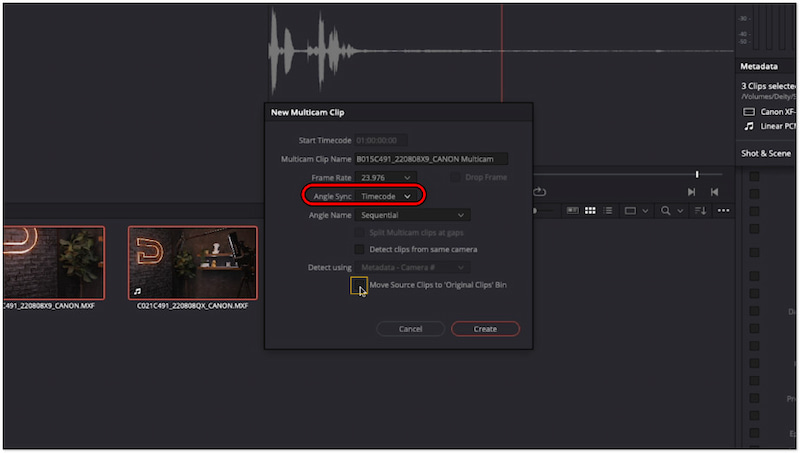Open the three-dot options menu

[x=724, y=211]
